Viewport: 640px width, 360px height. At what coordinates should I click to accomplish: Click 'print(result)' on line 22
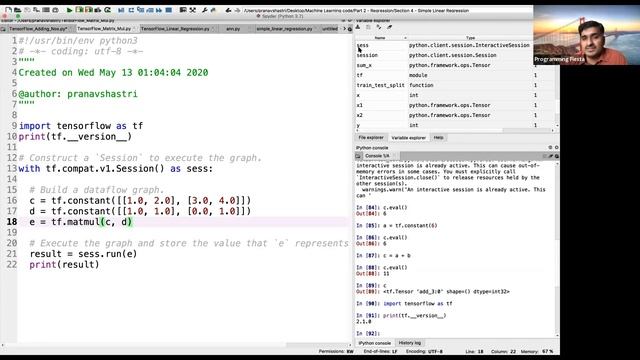click(x=64, y=264)
